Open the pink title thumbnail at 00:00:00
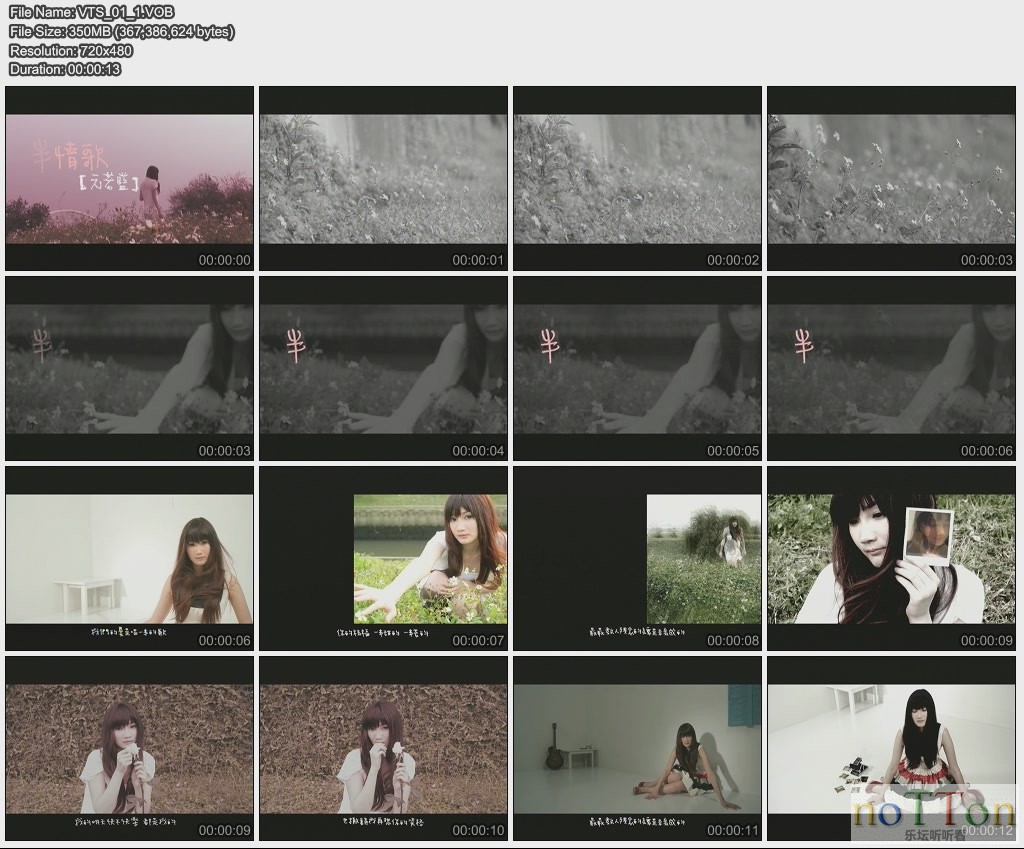The image size is (1024, 849). (129, 178)
